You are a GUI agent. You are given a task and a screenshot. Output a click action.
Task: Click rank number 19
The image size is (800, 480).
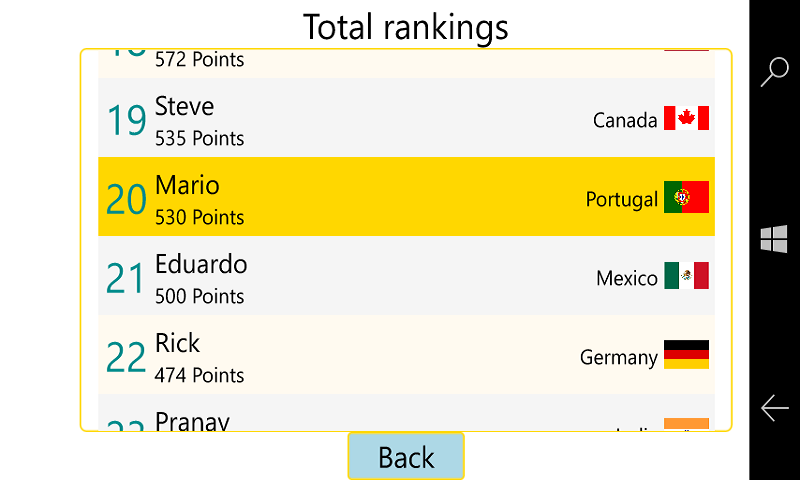pos(126,120)
